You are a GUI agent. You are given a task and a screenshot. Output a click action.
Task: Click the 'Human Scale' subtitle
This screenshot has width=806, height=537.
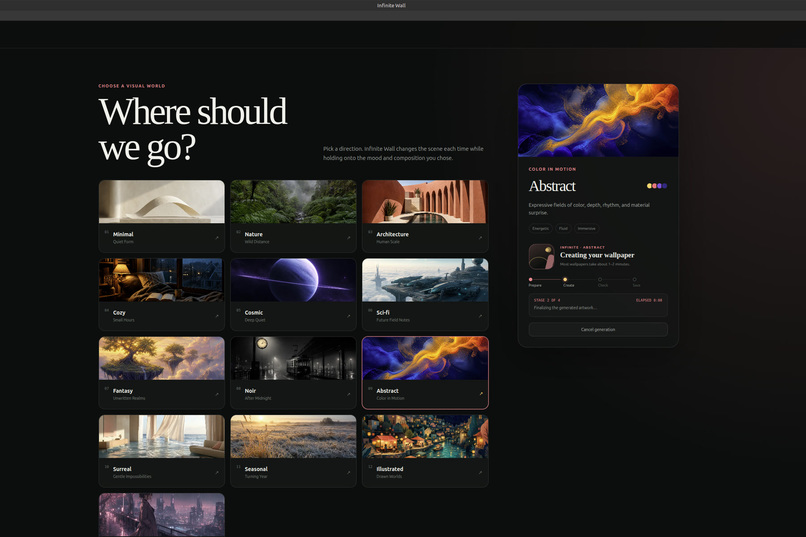388,242
